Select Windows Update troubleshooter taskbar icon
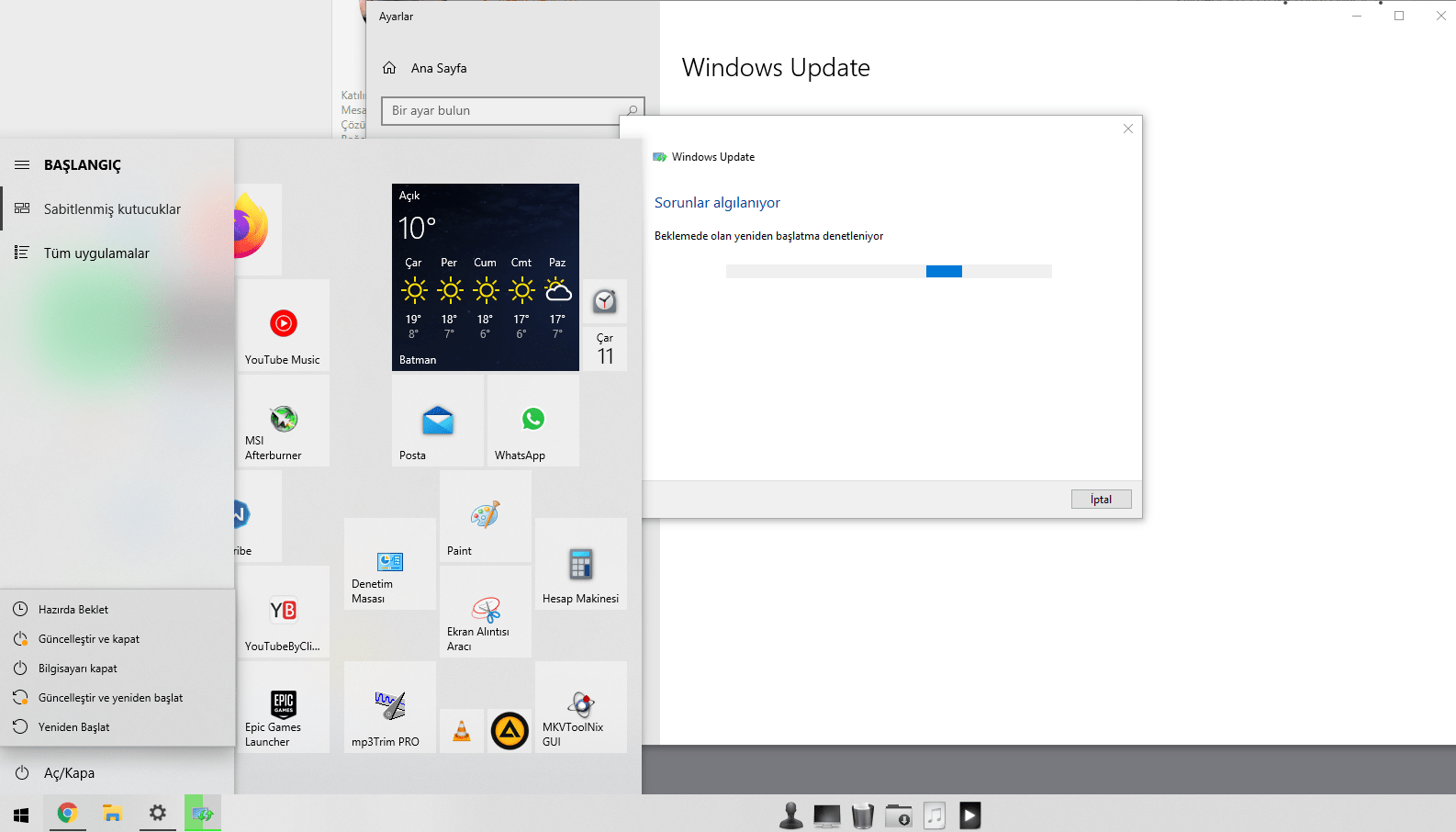Screen dimensions: 1456x832 (203, 814)
